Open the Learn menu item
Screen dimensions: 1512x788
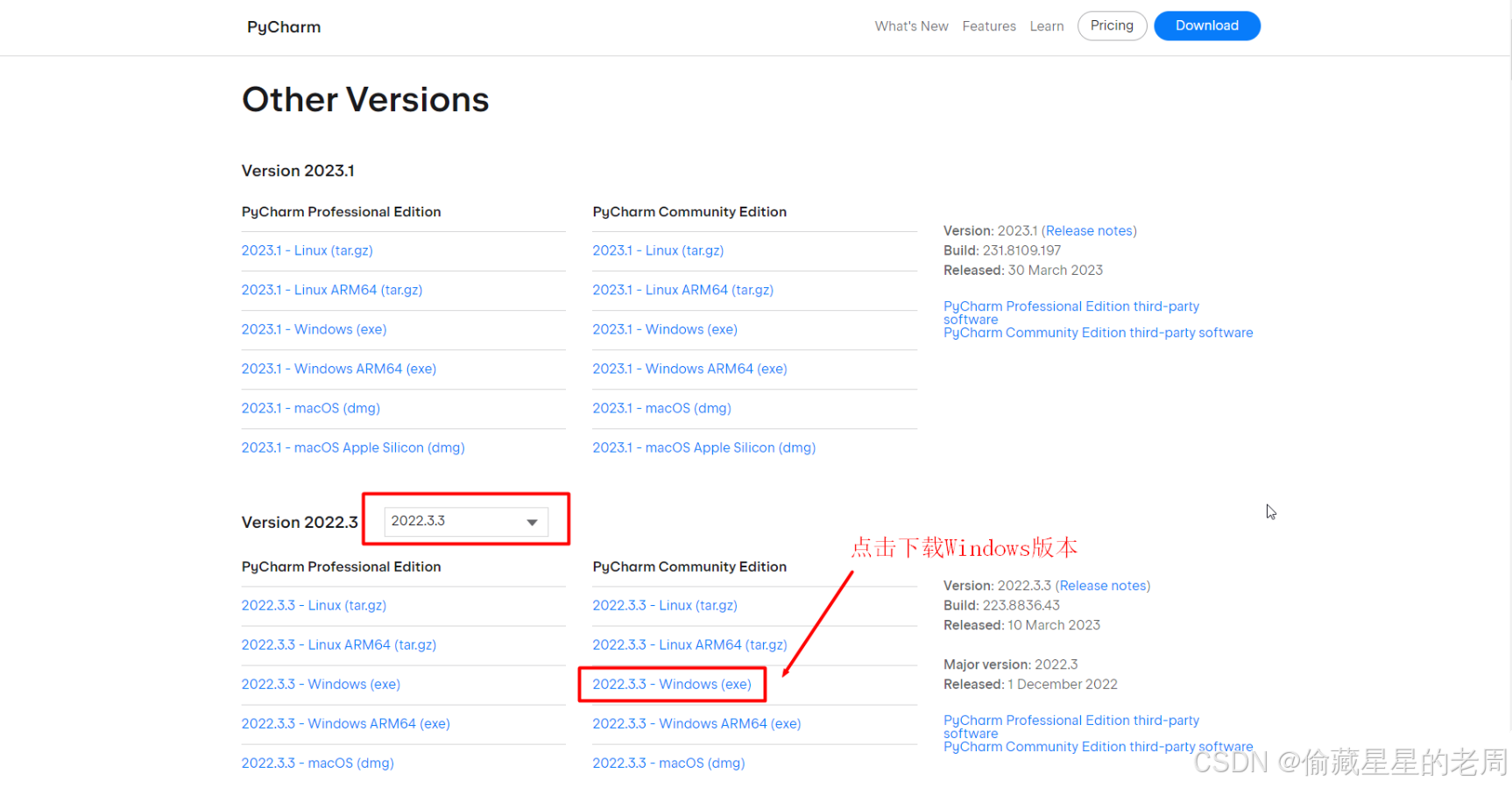pos(1047,26)
